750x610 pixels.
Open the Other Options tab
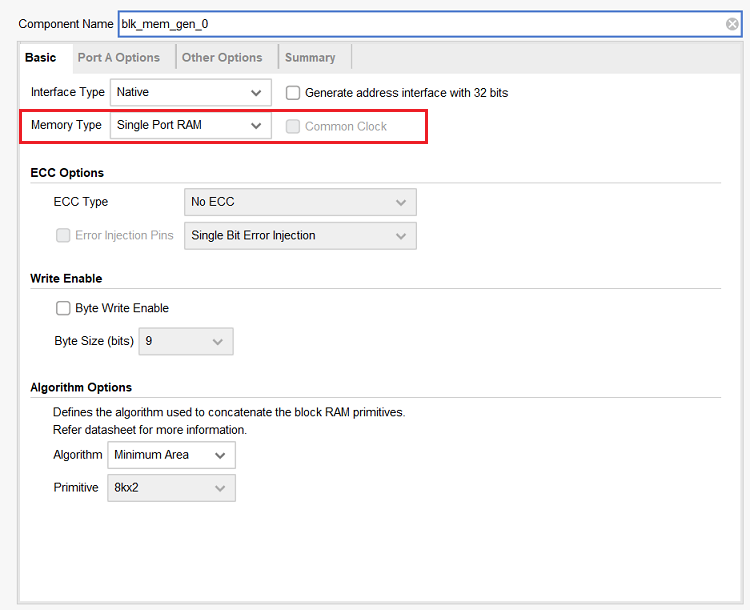[x=222, y=58]
